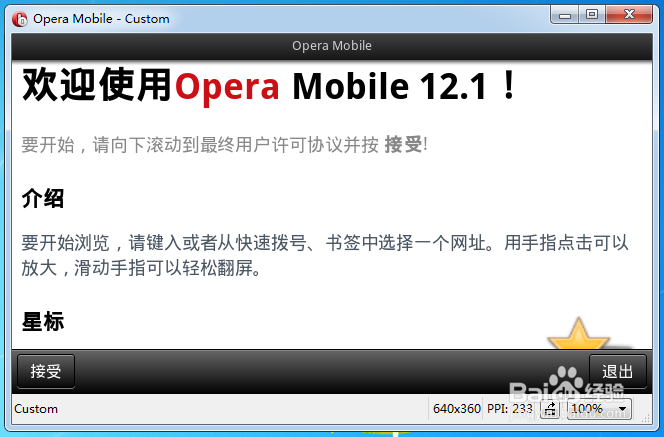
Task: Click the Opera logo in title bar
Action: 20,19
